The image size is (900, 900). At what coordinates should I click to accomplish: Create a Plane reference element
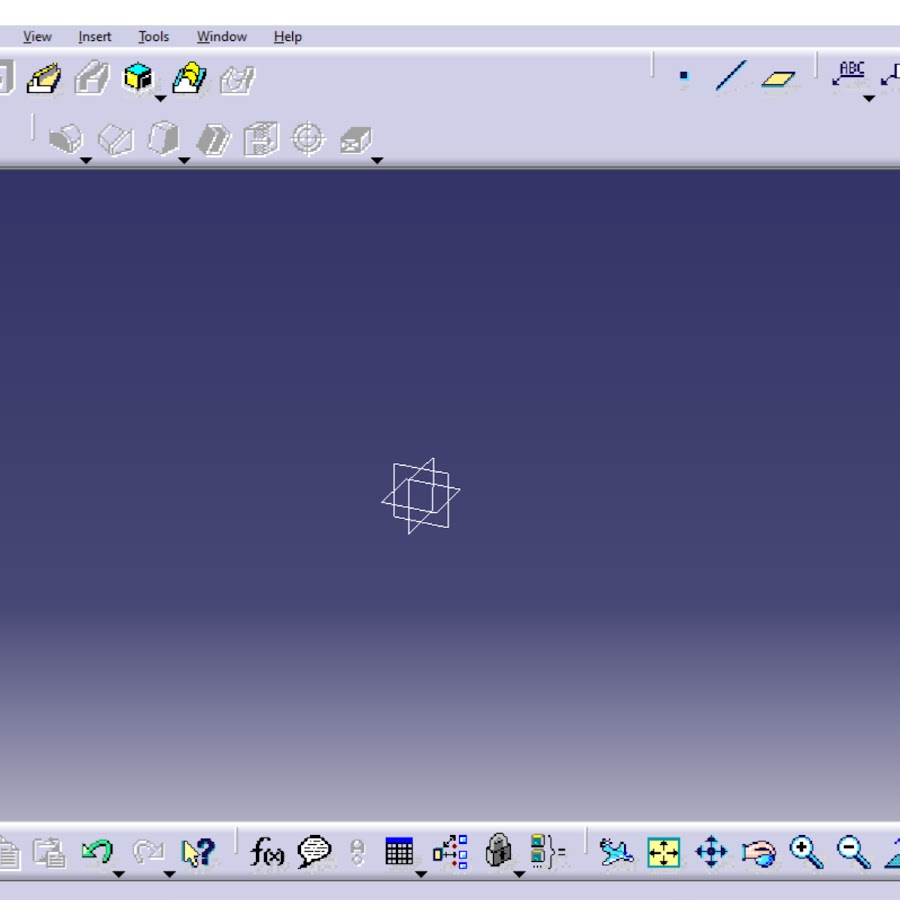coord(779,78)
